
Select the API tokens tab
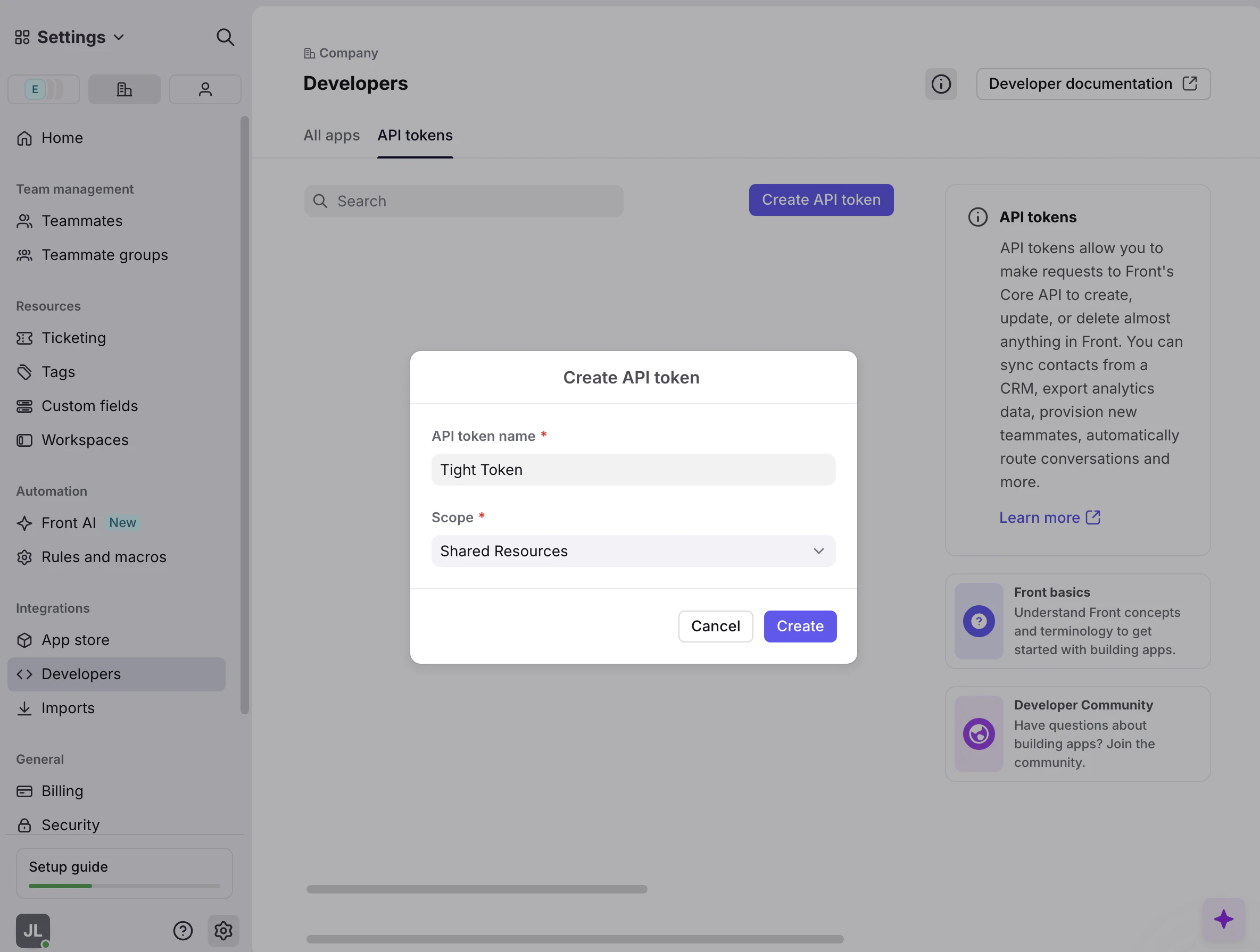pyautogui.click(x=415, y=135)
